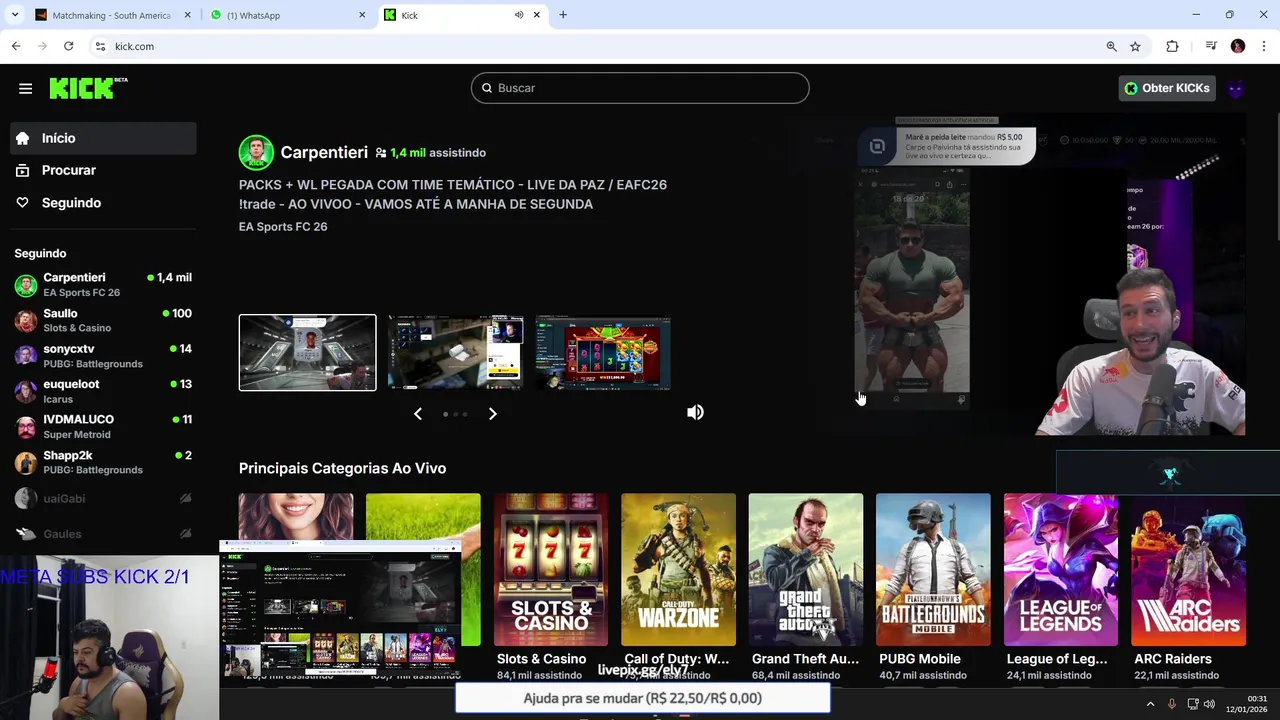
Task: Open Saullo channel in following list
Action: 103,320
